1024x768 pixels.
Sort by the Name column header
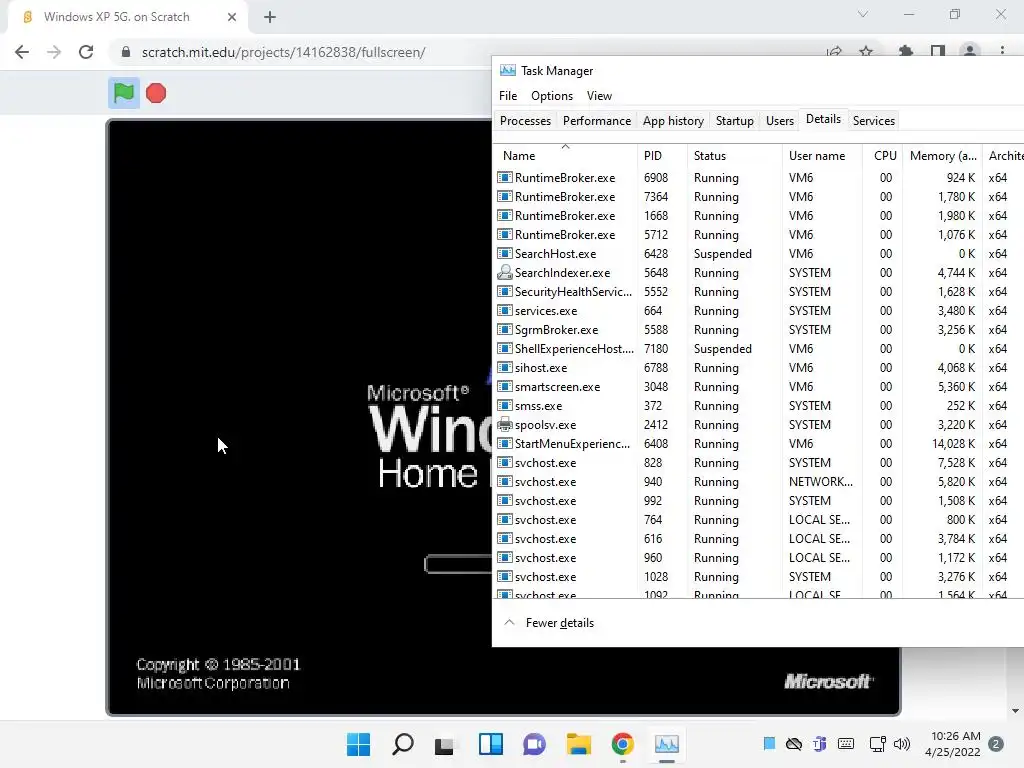click(x=565, y=155)
